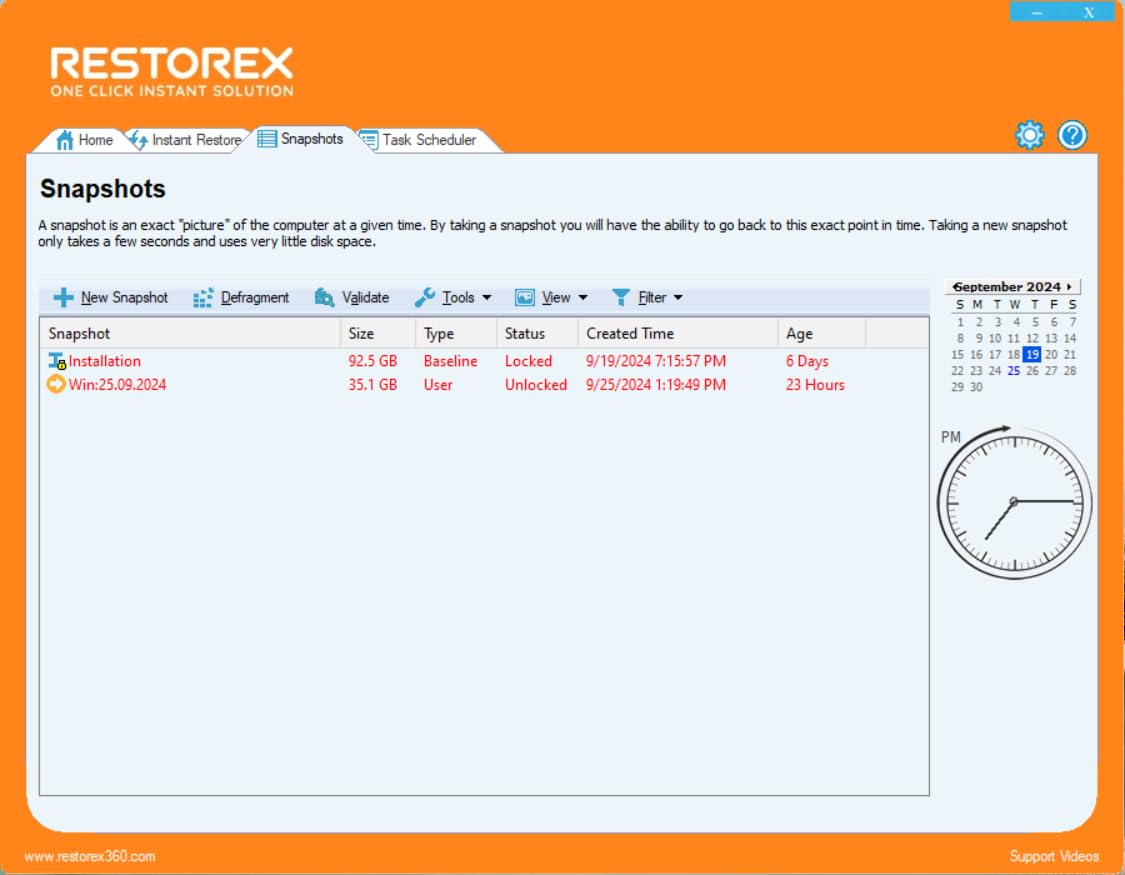Click the Win:25.09.2024 snapshot orange icon
The width and height of the screenshot is (1125, 875).
(x=57, y=384)
